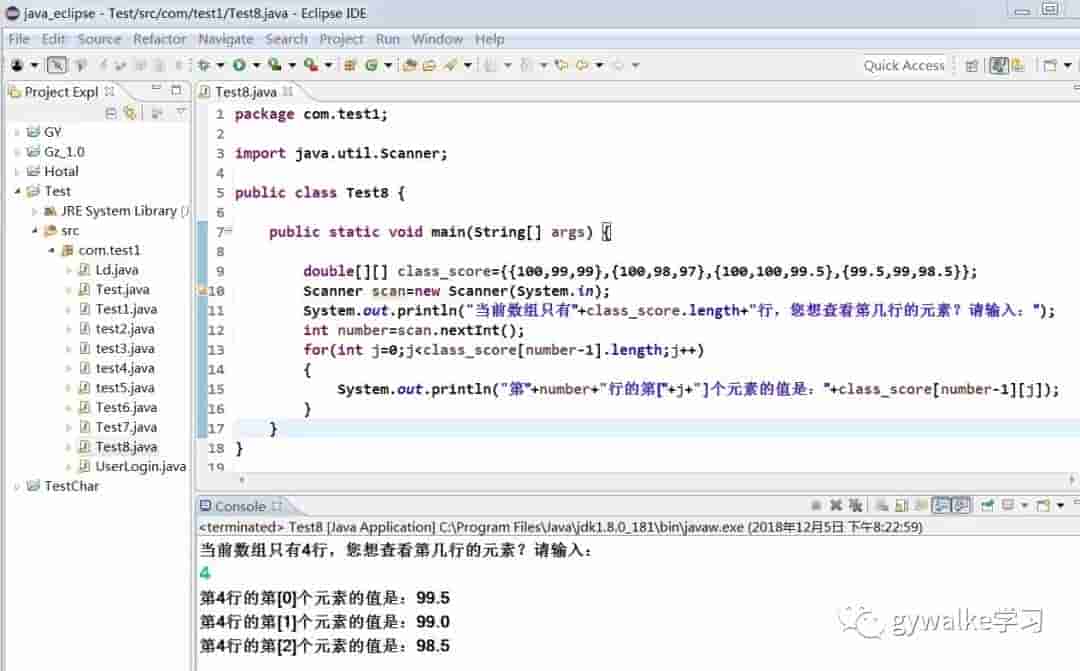The height and width of the screenshot is (671, 1080).
Task: Click the New Java Package icon
Action: (x=350, y=65)
